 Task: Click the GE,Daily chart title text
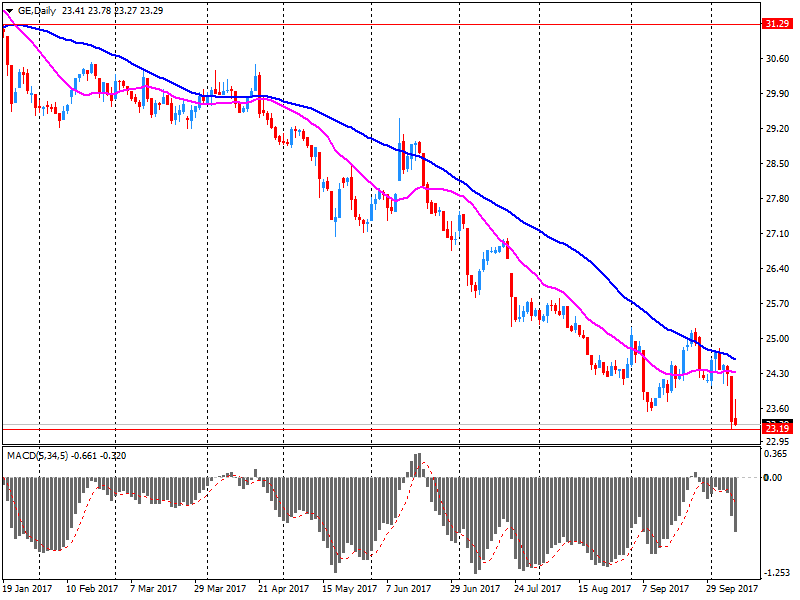pos(37,11)
